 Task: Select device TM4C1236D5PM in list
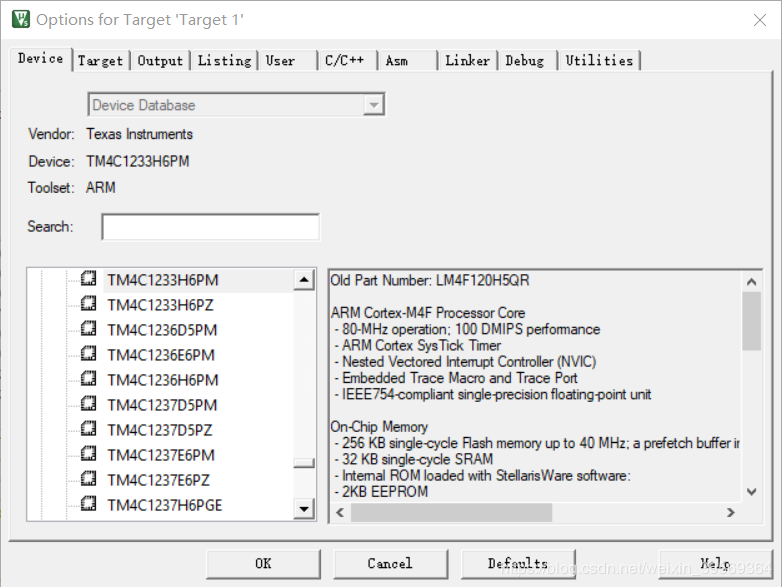(x=162, y=330)
